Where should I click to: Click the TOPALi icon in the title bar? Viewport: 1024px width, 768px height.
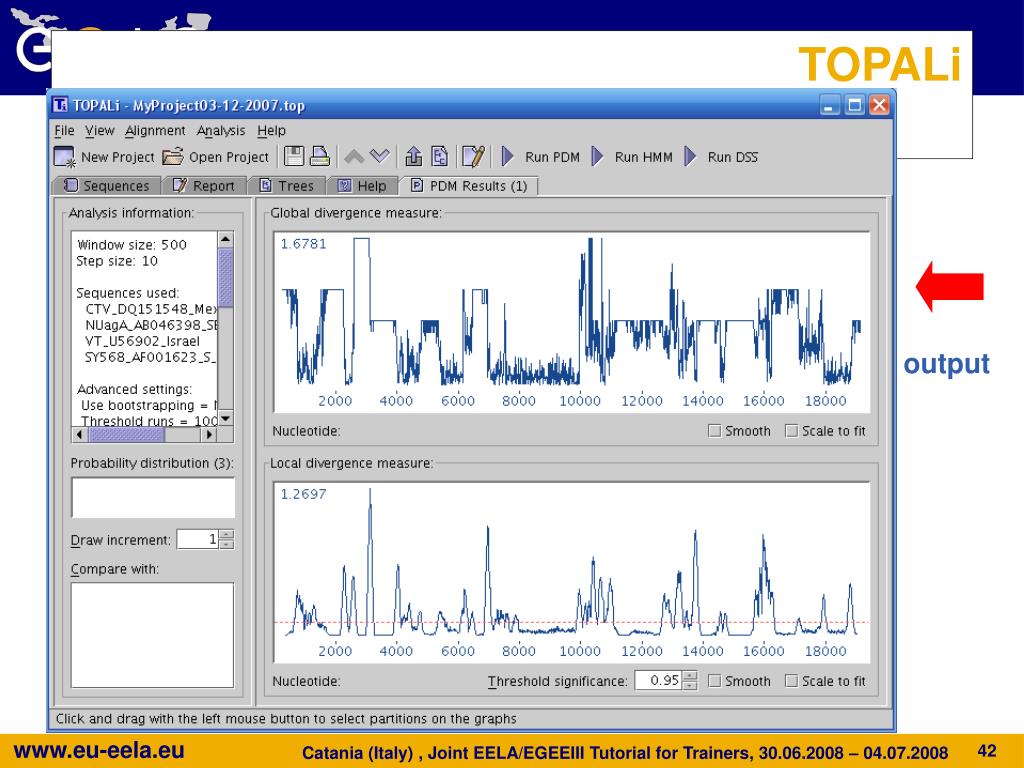click(x=60, y=104)
